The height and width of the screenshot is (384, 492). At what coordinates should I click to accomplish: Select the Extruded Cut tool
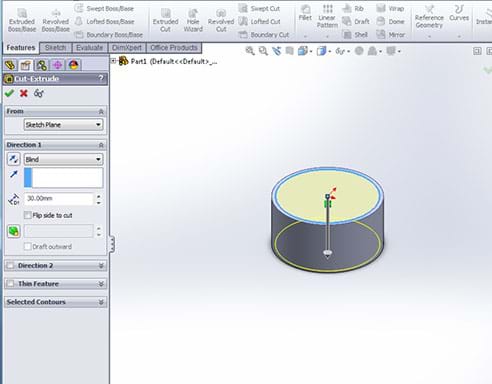pyautogui.click(x=165, y=20)
